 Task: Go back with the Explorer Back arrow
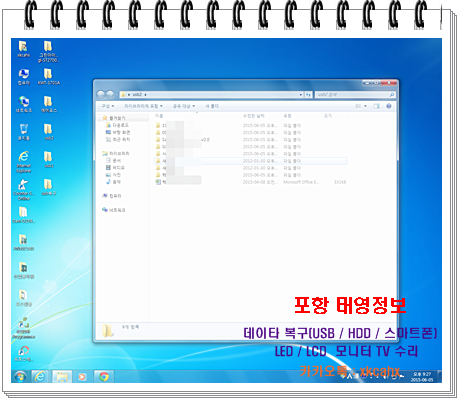[101, 95]
